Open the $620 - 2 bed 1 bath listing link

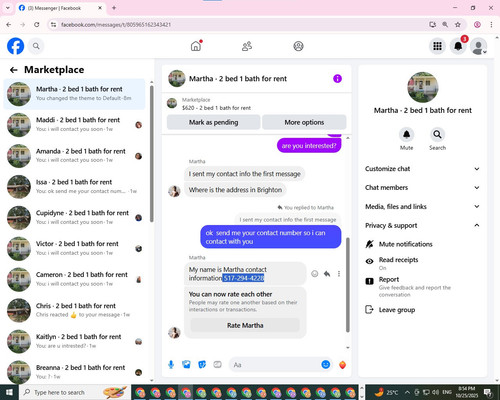tap(216, 108)
